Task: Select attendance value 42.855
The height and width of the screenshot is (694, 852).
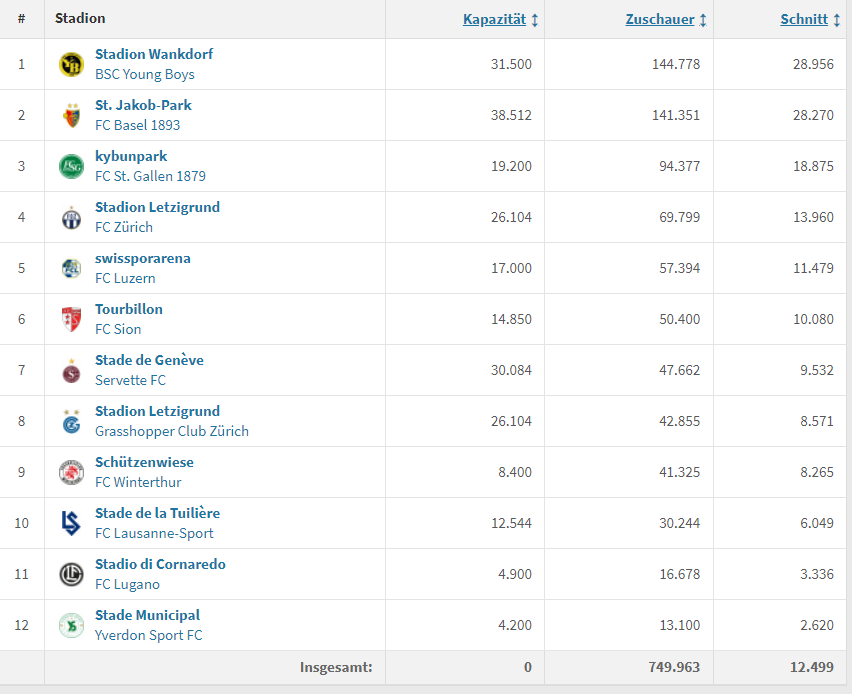Action: (x=680, y=421)
